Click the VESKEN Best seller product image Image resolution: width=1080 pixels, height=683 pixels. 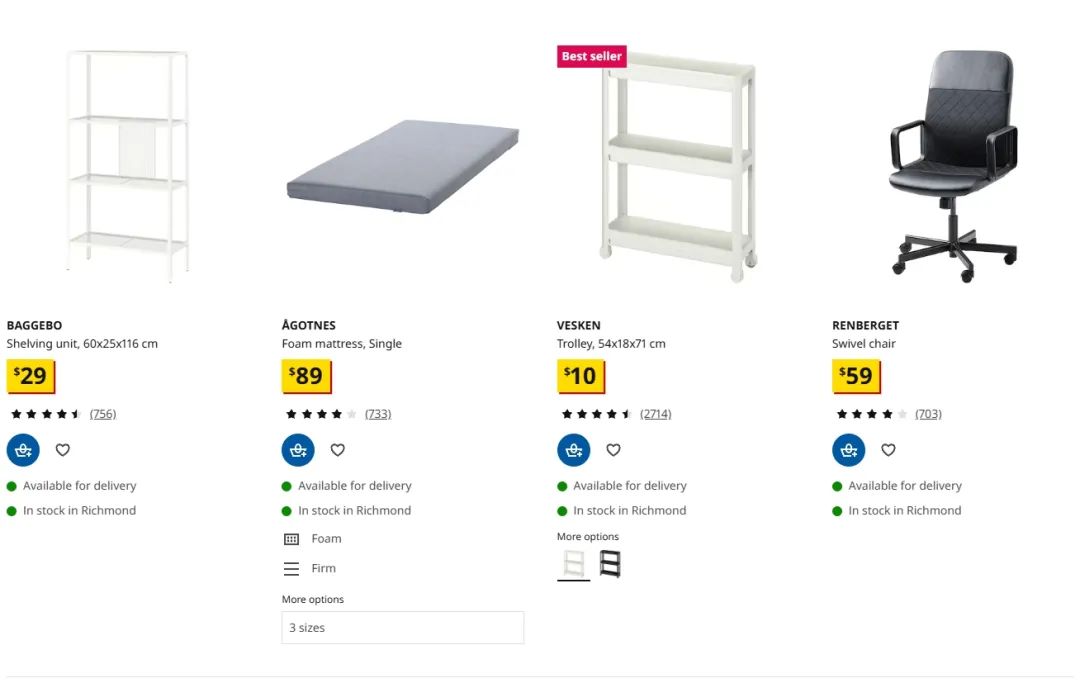678,166
